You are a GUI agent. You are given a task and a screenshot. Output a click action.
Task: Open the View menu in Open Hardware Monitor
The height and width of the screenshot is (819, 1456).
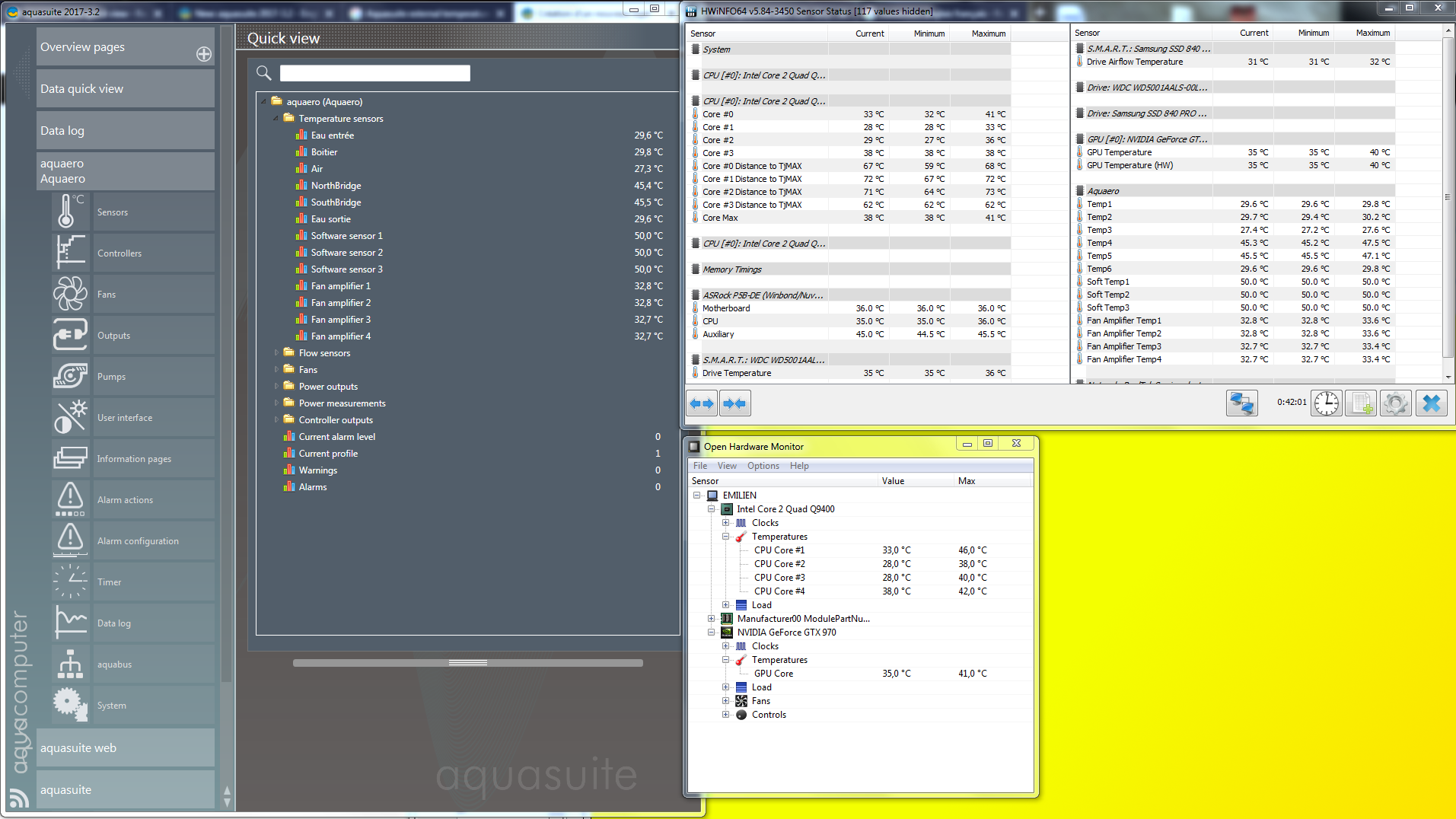(727, 466)
